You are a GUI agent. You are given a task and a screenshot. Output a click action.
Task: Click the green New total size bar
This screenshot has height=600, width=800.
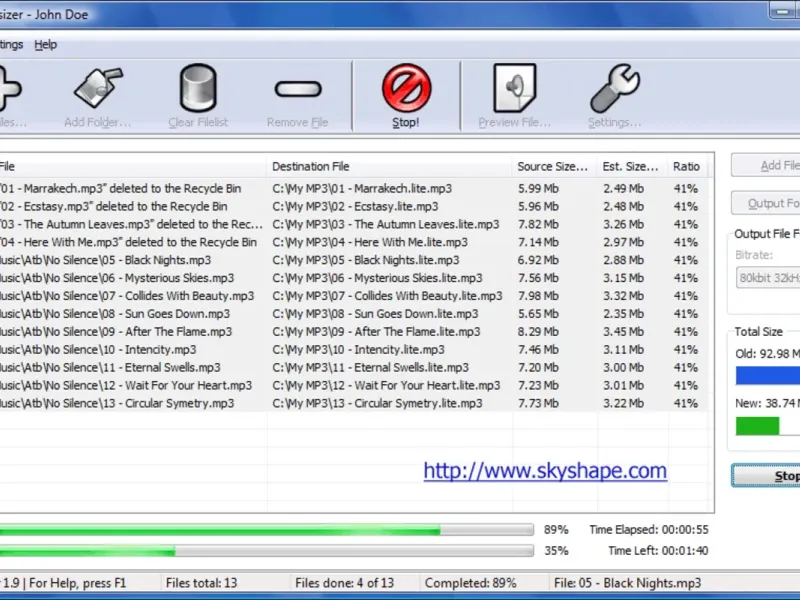[758, 426]
